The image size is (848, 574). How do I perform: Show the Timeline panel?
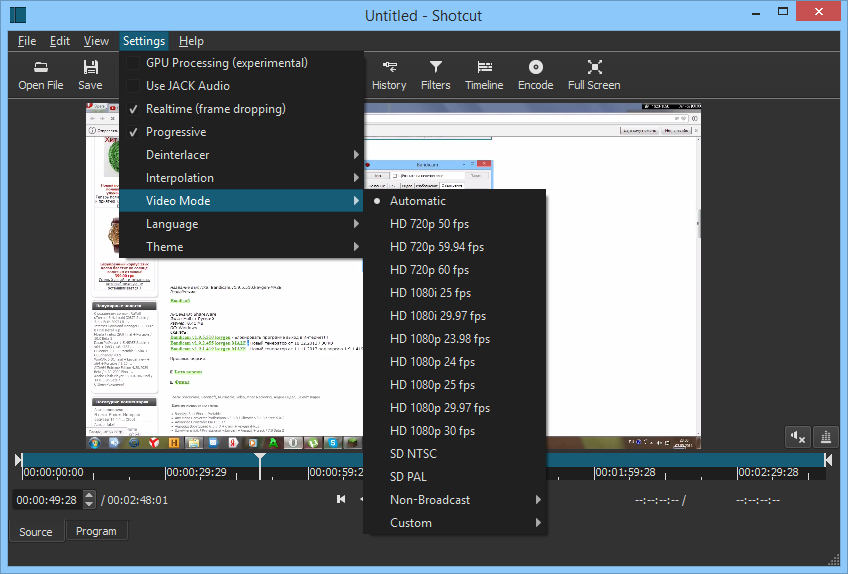click(x=484, y=75)
